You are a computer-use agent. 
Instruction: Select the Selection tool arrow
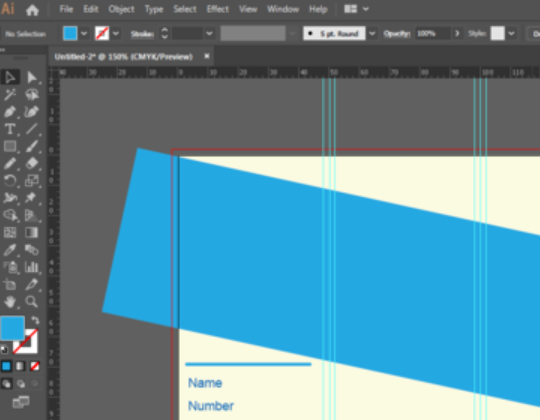click(x=10, y=77)
